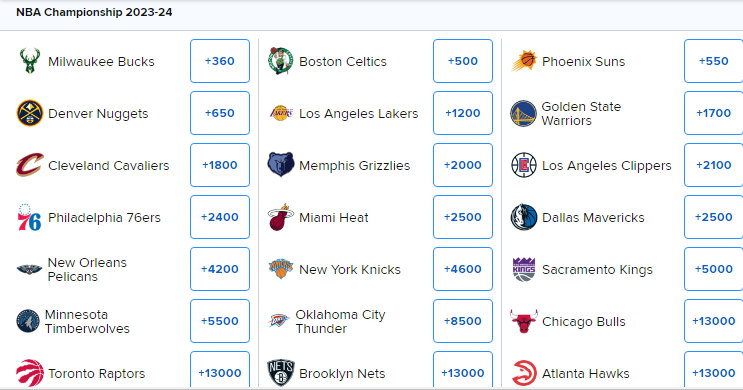Image resolution: width=743 pixels, height=390 pixels.
Task: Pick the Lakers +1200 odds button
Action: point(463,113)
